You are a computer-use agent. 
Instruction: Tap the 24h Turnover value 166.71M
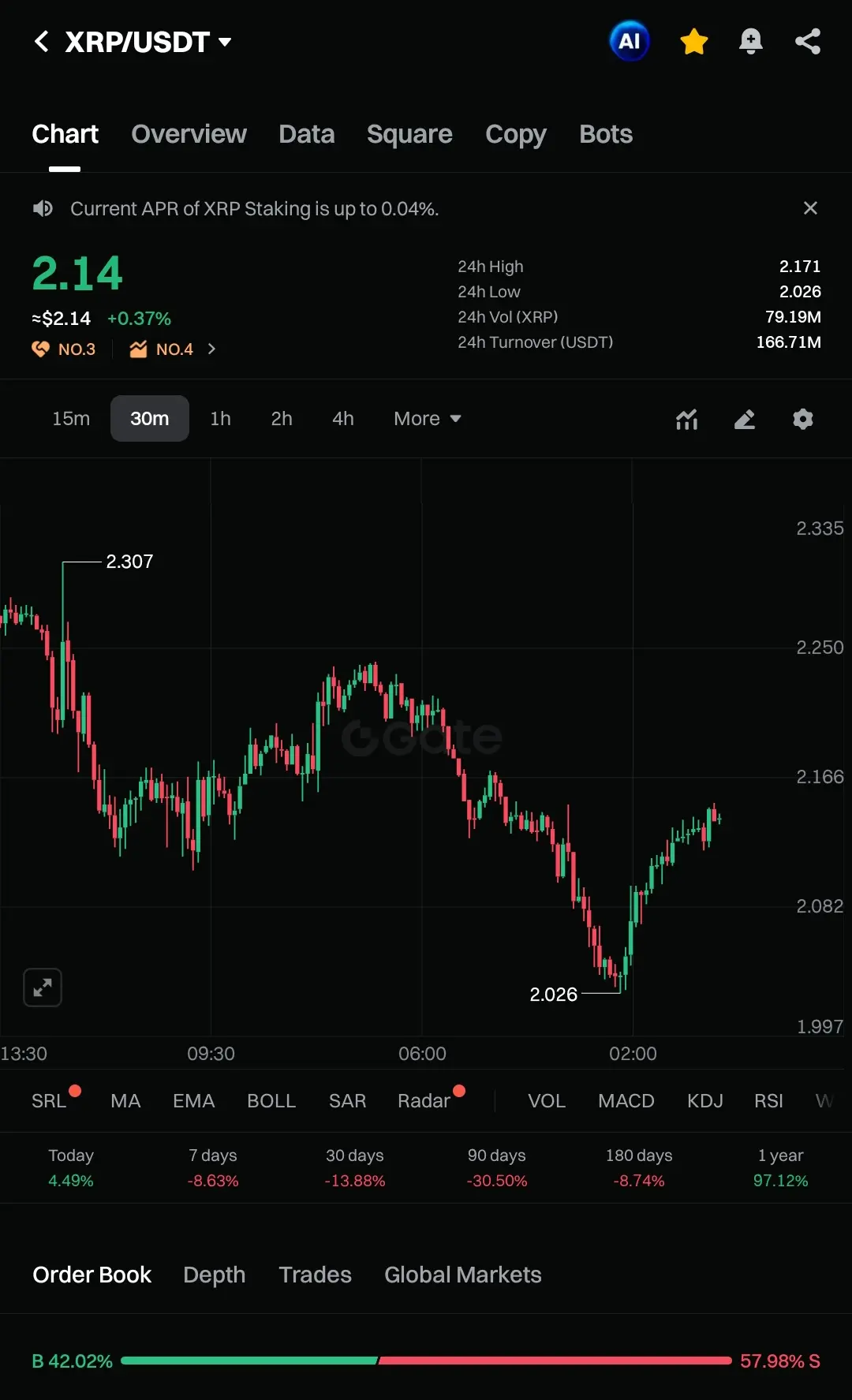(788, 342)
